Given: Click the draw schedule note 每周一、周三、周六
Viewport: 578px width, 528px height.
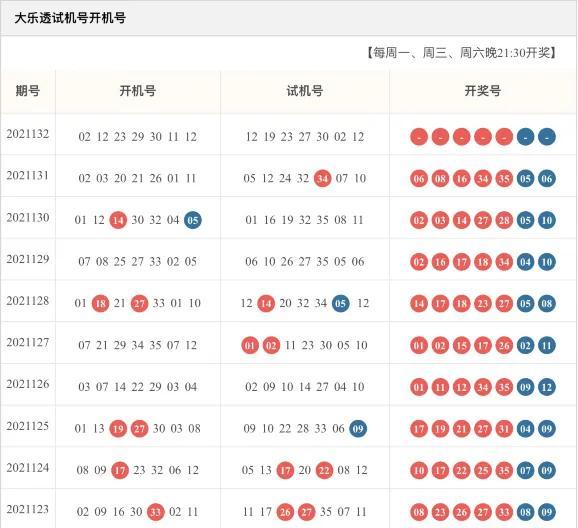Looking at the screenshot, I should pyautogui.click(x=429, y=53).
